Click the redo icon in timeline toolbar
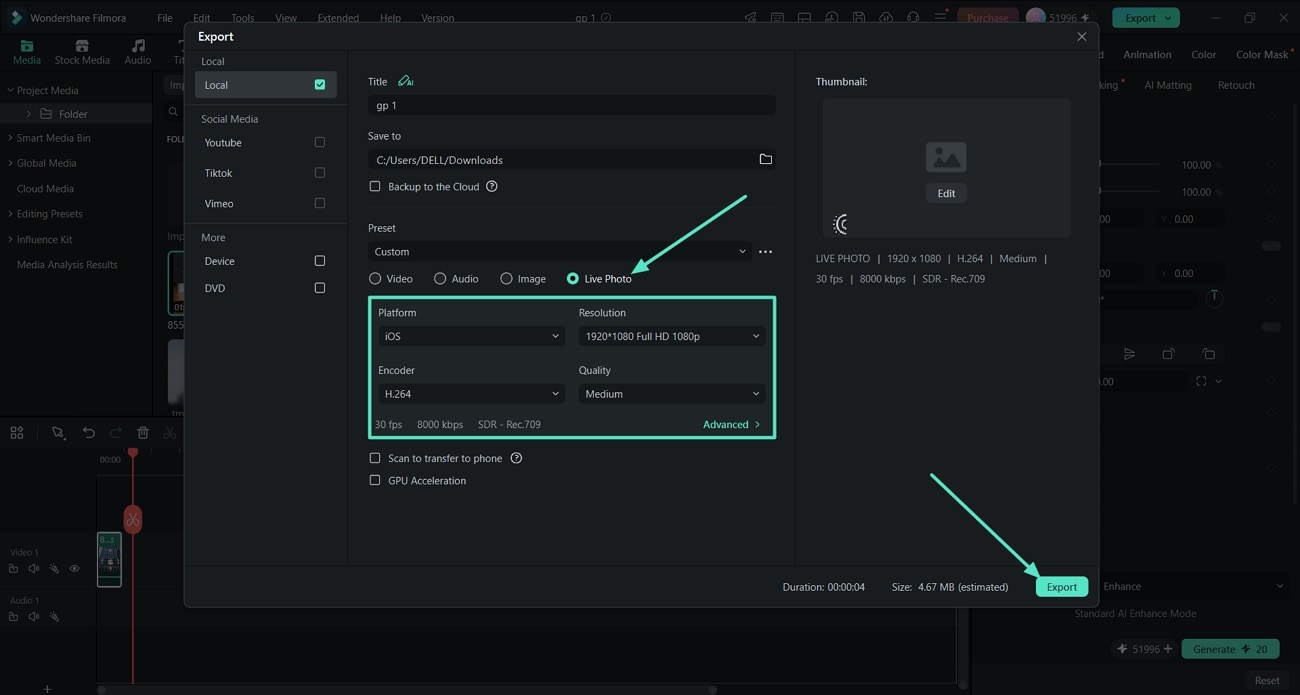 [115, 432]
